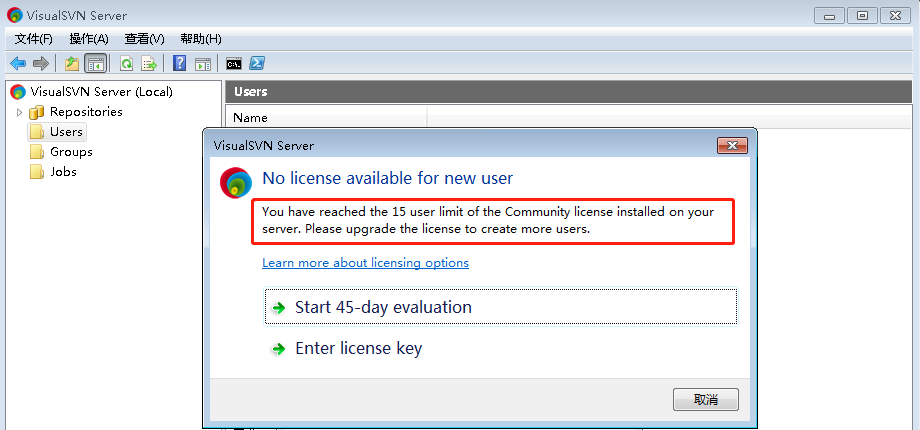Launch the command prompt toolbar icon
920x430 pixels.
pyautogui.click(x=234, y=63)
